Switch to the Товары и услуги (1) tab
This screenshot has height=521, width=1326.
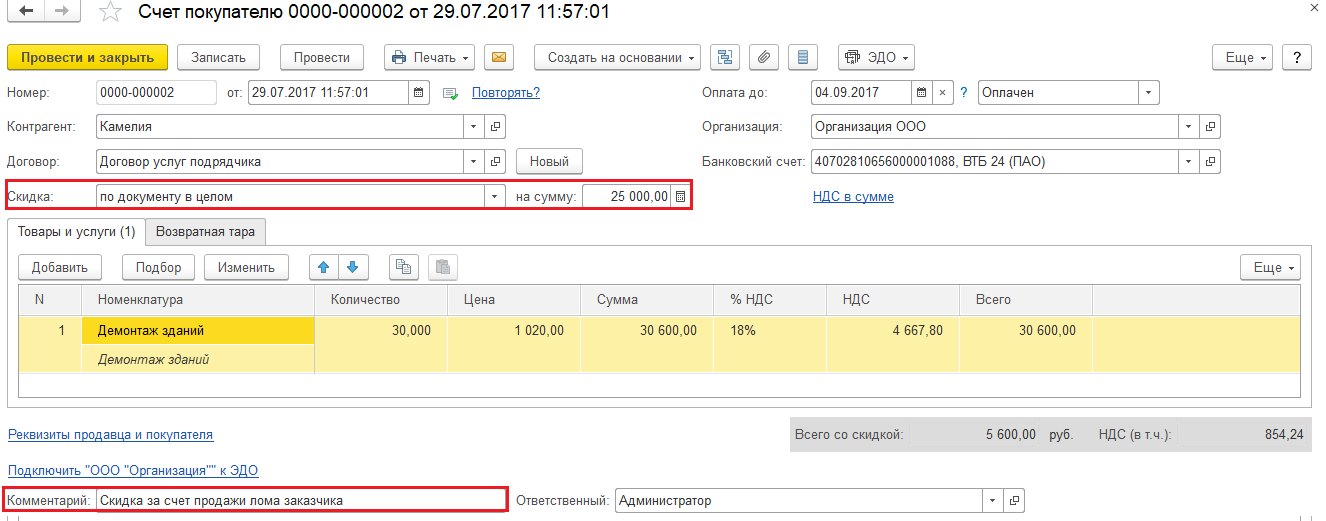pyautogui.click(x=77, y=231)
